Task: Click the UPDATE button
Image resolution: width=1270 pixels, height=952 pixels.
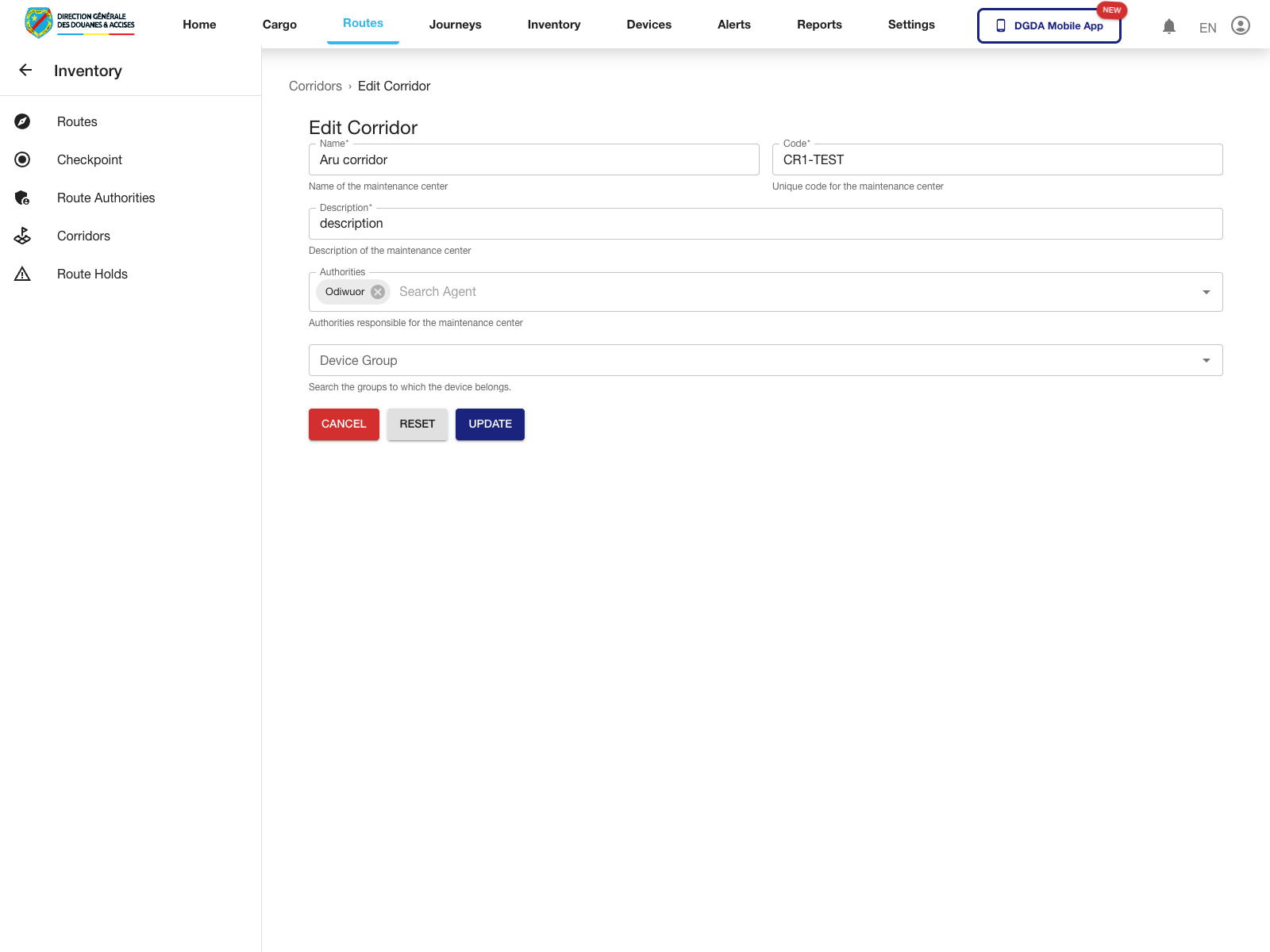Action: (490, 424)
